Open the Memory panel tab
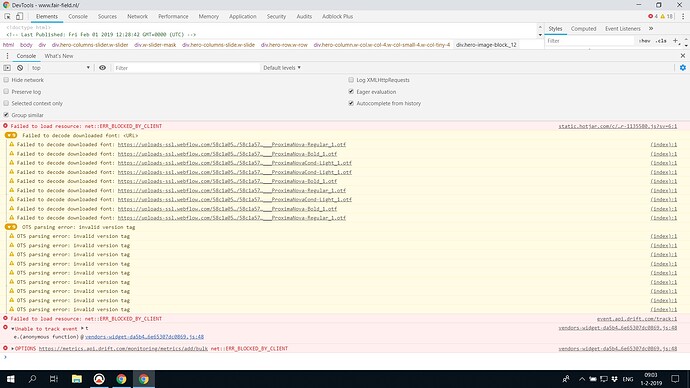This screenshot has height=388, width=690. point(209,16)
